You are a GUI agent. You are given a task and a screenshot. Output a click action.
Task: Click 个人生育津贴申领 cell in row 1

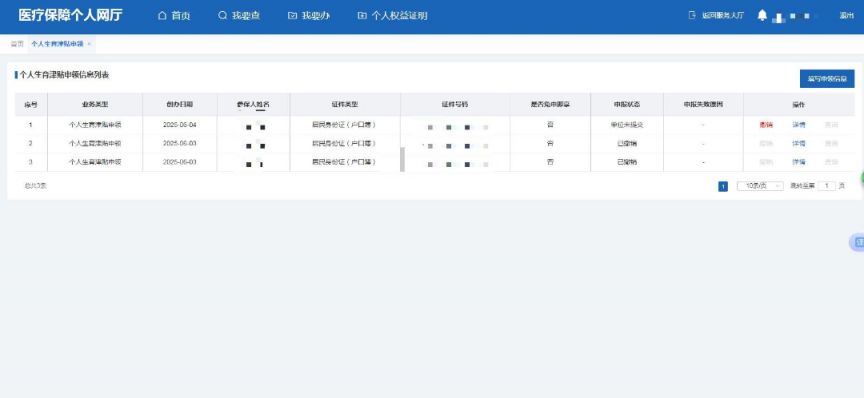95,125
